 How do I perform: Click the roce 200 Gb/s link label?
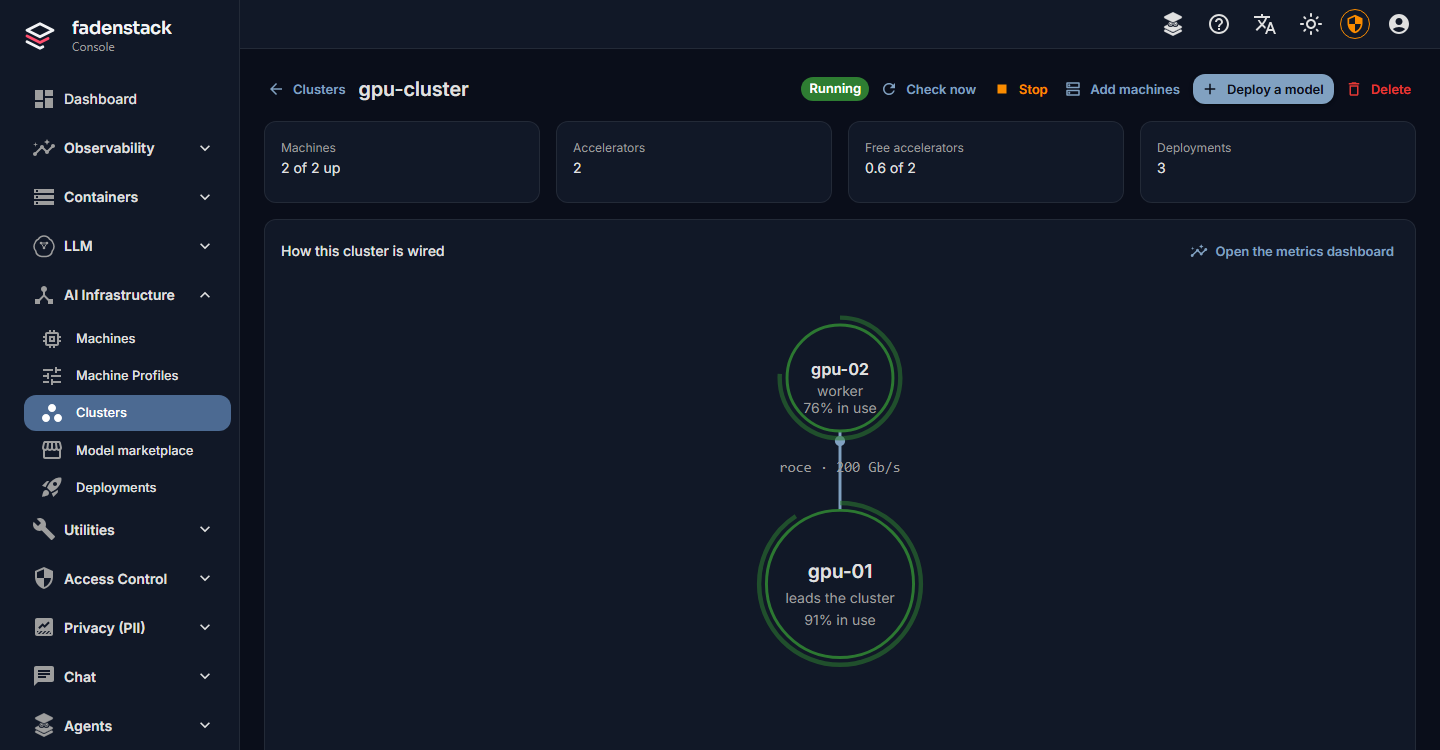click(840, 467)
